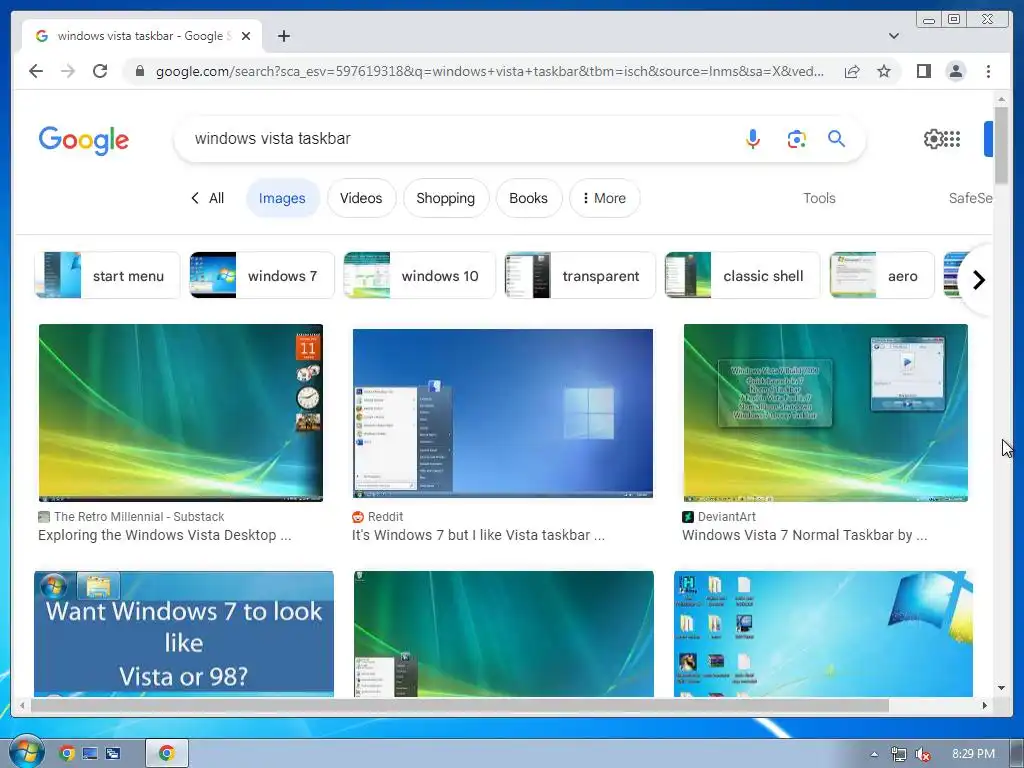Click the vertical scrollbar up arrow
Screen dimensions: 1024x768
(1002, 99)
